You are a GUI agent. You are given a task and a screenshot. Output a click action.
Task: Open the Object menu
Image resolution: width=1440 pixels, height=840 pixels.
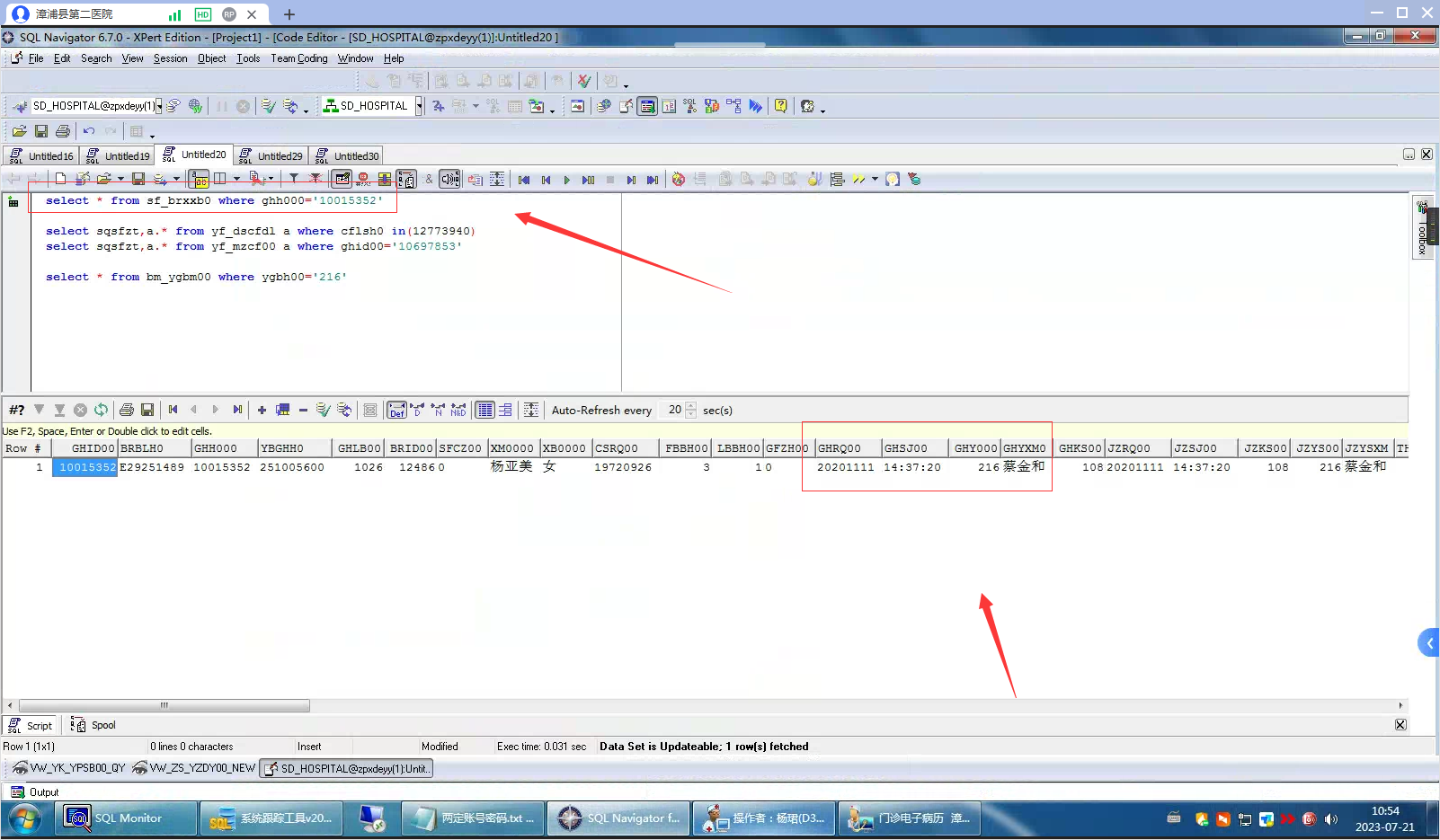pyautogui.click(x=212, y=58)
